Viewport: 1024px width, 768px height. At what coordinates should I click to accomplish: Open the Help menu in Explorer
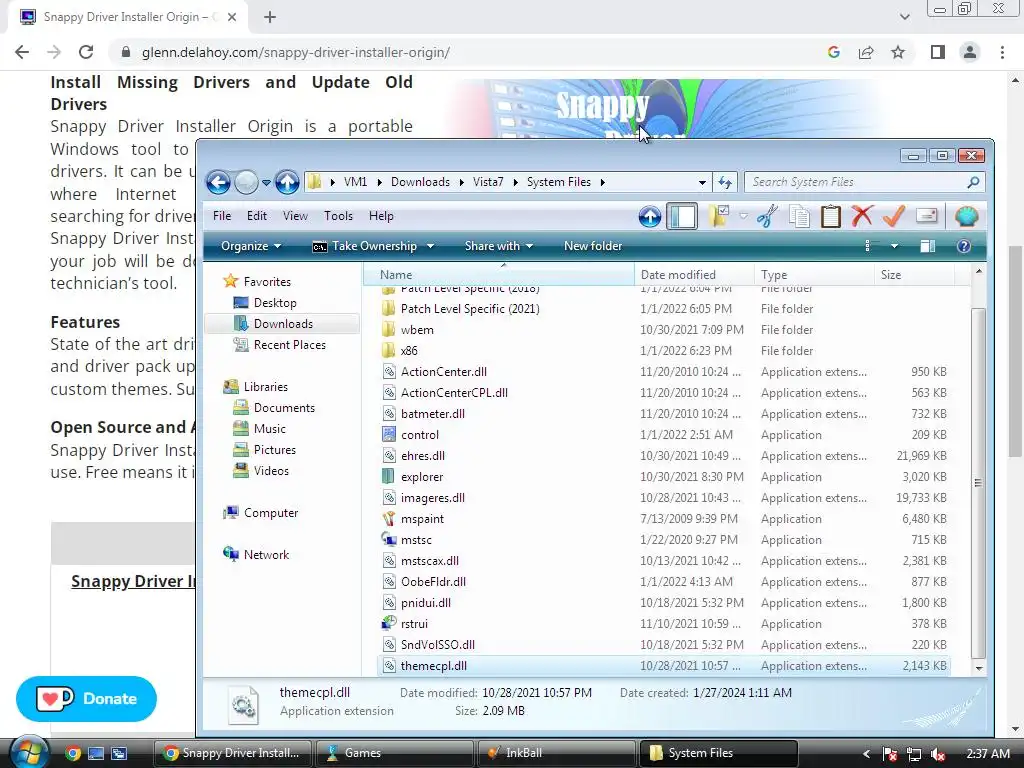381,216
